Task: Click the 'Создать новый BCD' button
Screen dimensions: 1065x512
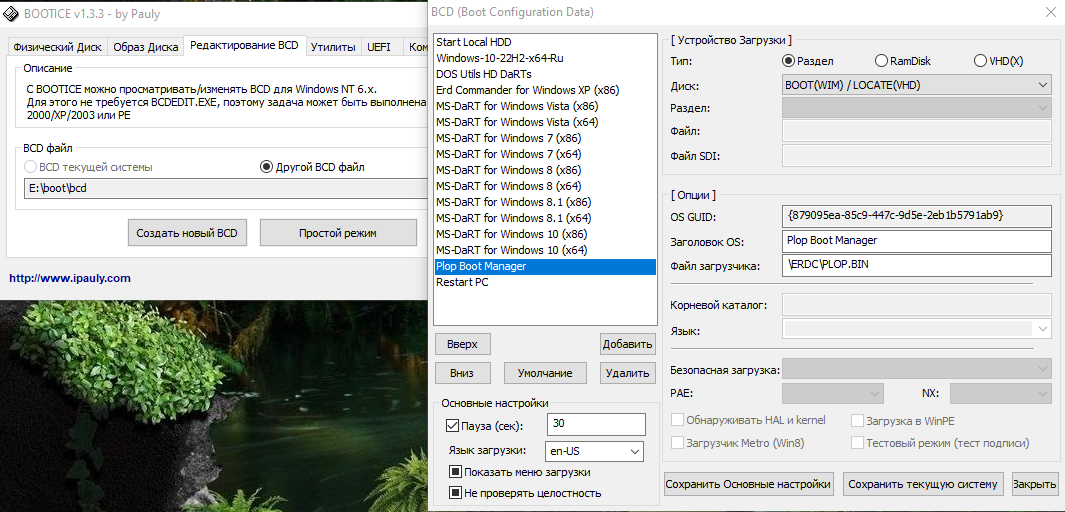Action: [x=187, y=233]
